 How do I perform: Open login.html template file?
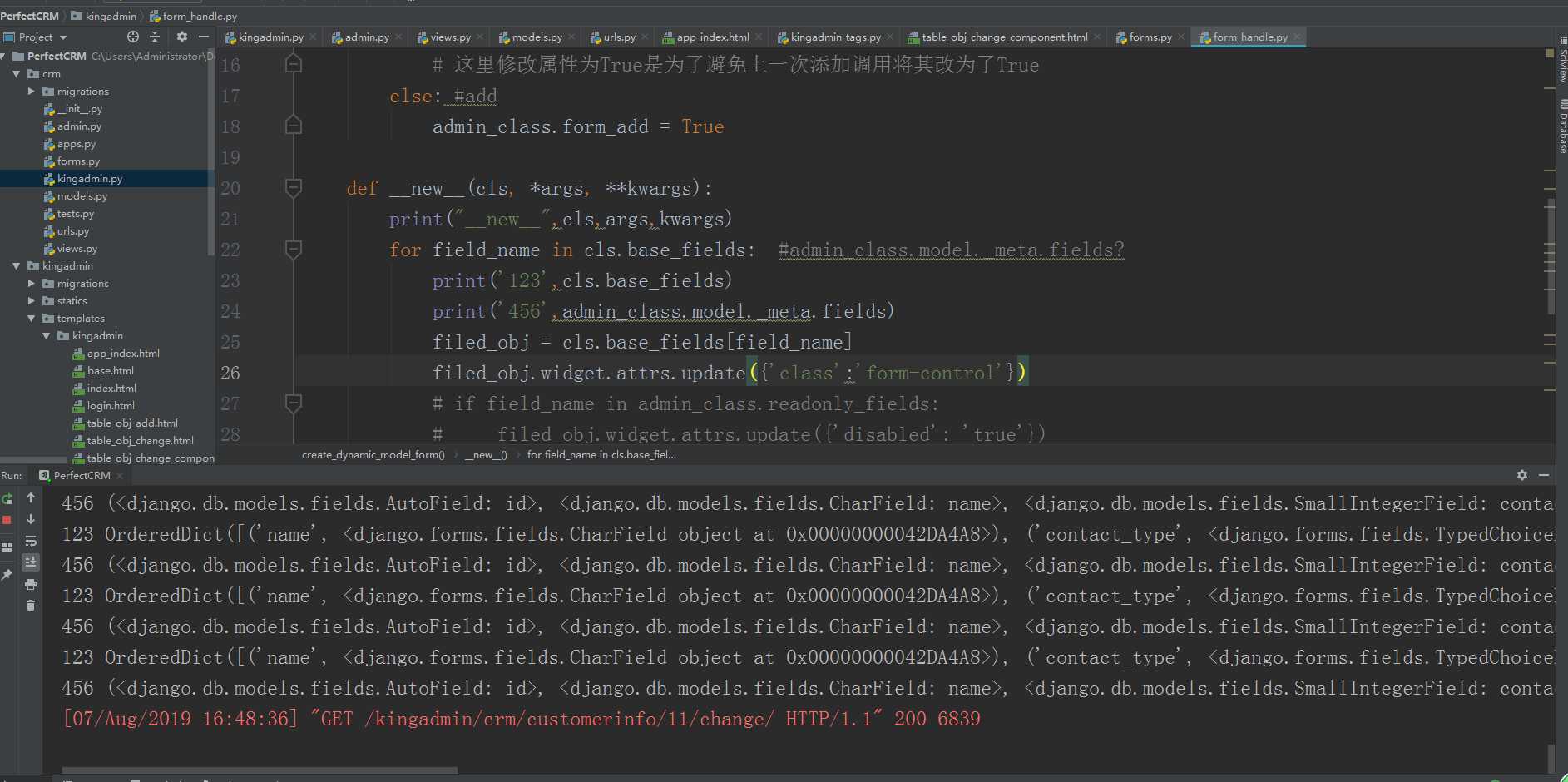point(111,406)
